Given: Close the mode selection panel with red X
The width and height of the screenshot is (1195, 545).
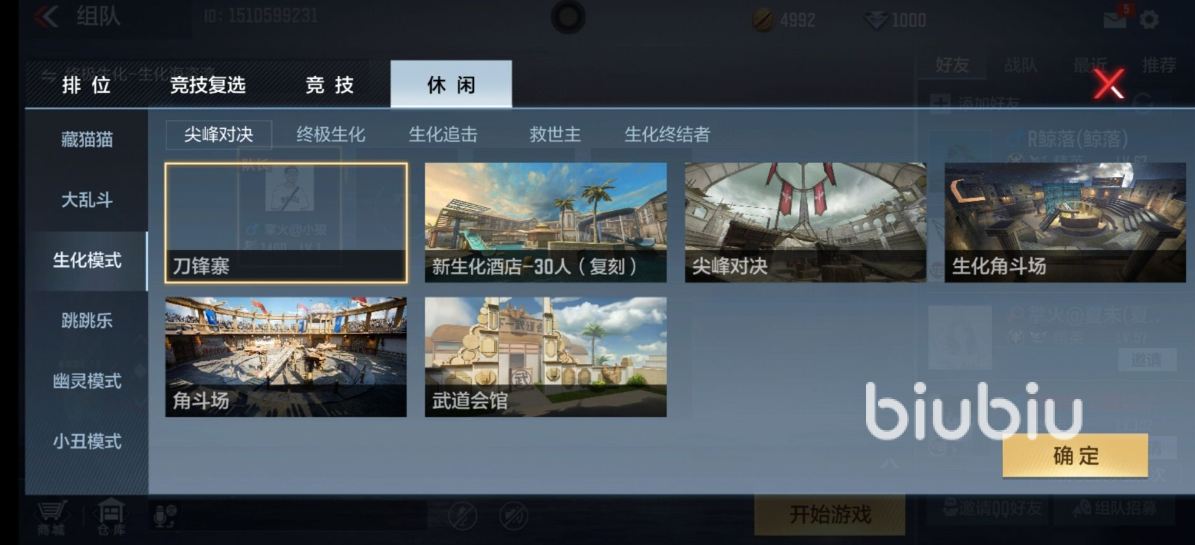Looking at the screenshot, I should click(x=1109, y=83).
